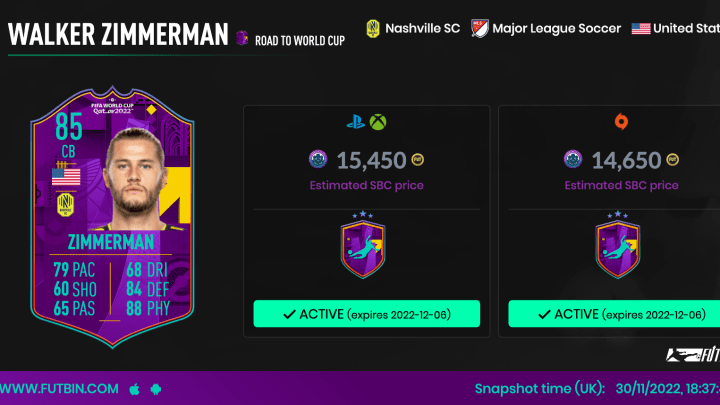The image size is (720, 405).
Task: Open the Zimmerman 85 CB player card
Action: coord(112,217)
